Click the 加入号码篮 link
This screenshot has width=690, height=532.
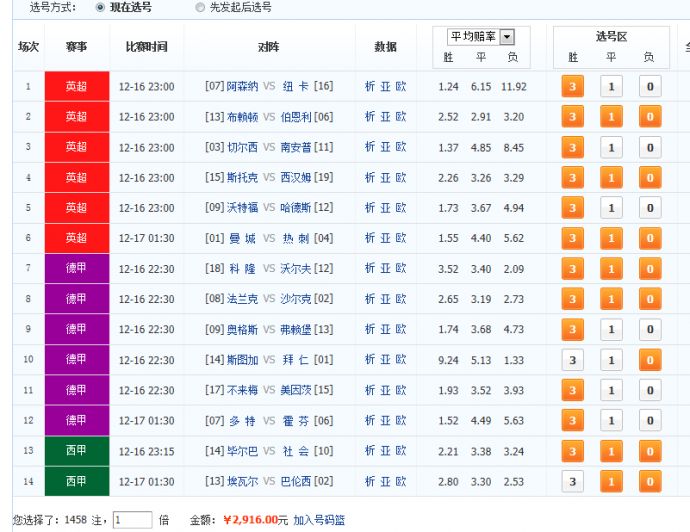coord(319,520)
